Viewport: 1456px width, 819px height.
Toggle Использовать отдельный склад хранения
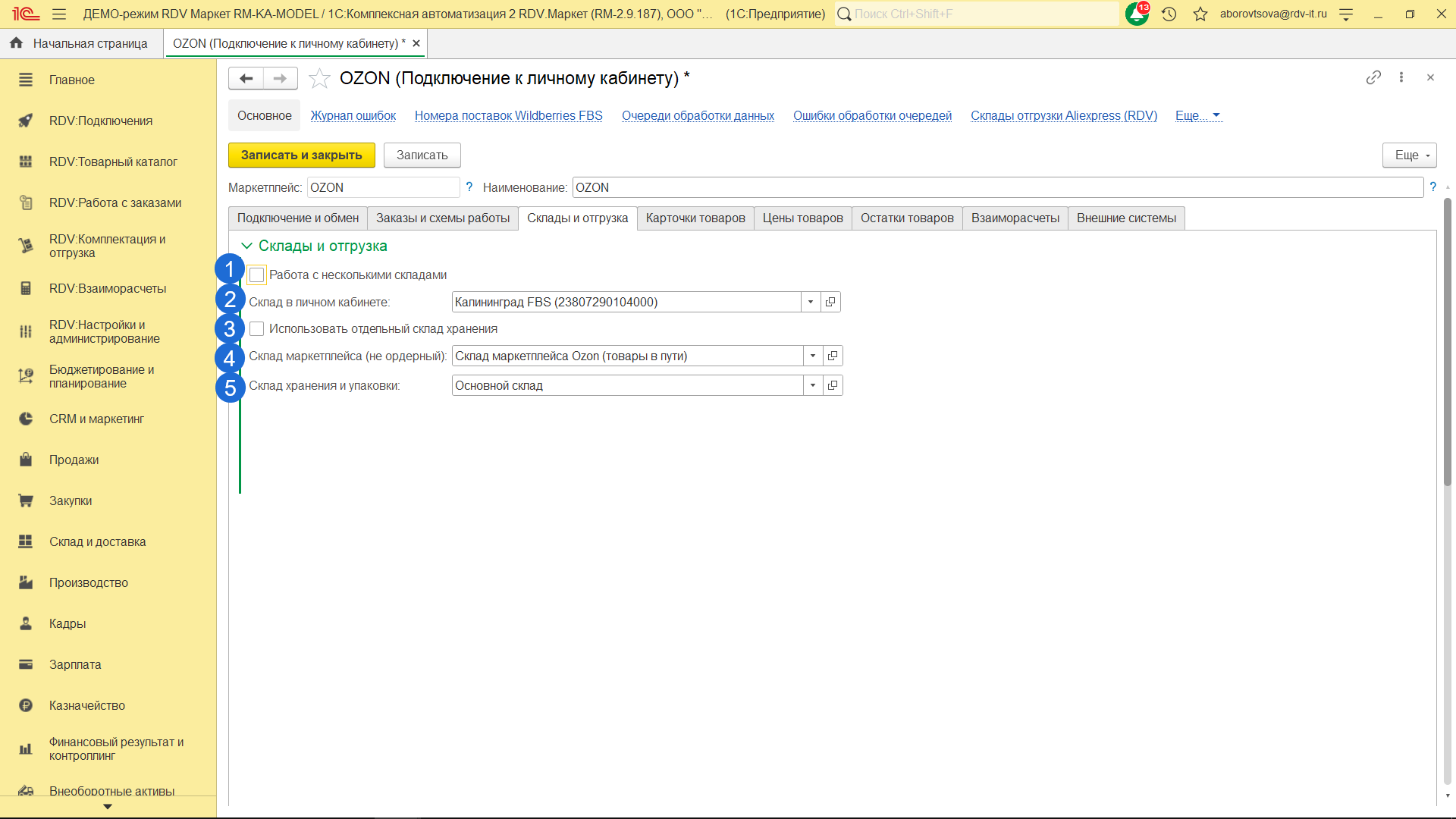click(257, 328)
